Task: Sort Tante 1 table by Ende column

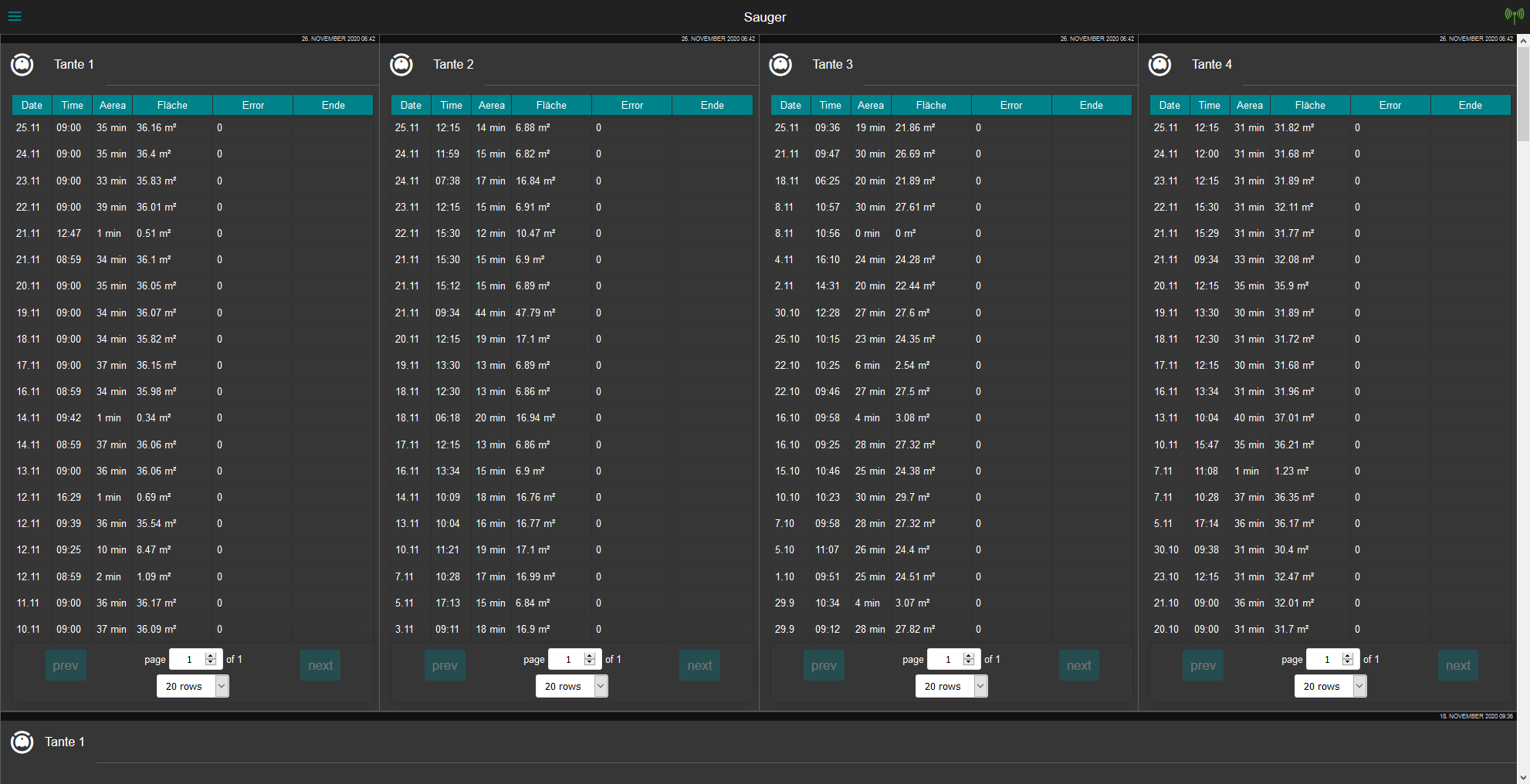Action: tap(333, 105)
